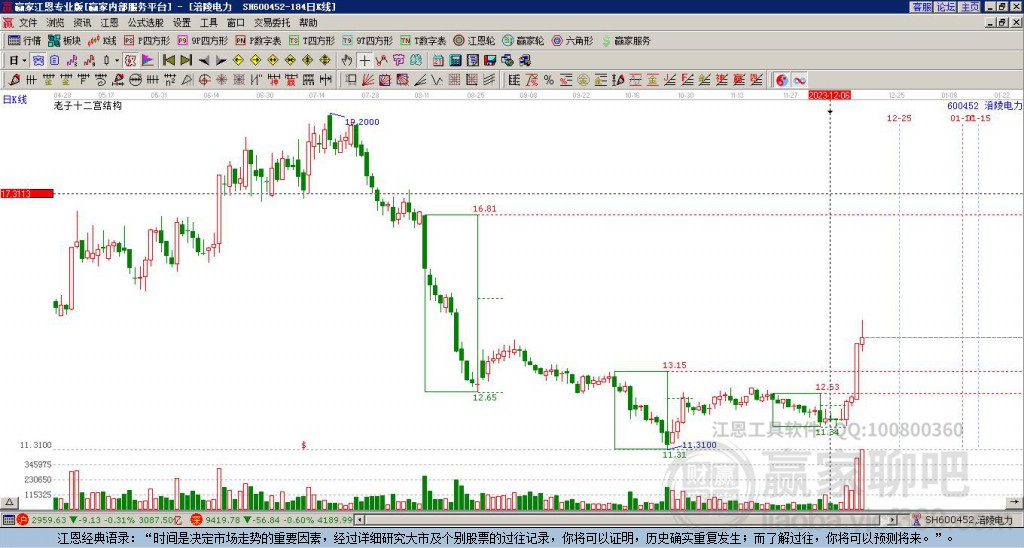The image size is (1024, 548).
Task: Click the infinity symbol tool icon
Action: [799, 80]
